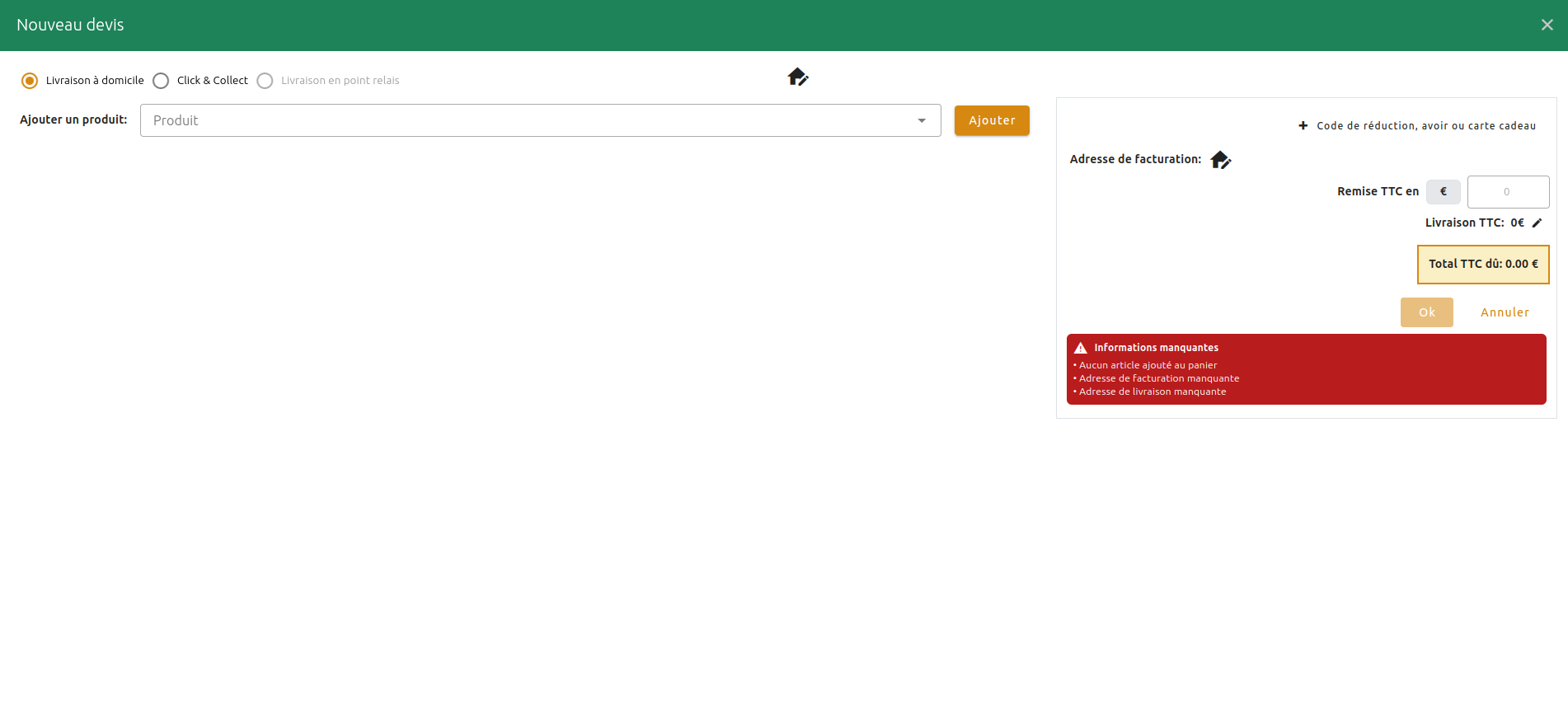Click the warning triangle icon
This screenshot has height=708, width=1568.
[x=1081, y=348]
